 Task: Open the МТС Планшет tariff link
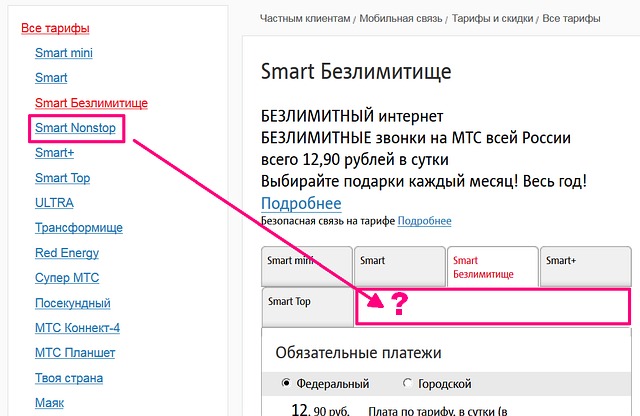click(75, 353)
